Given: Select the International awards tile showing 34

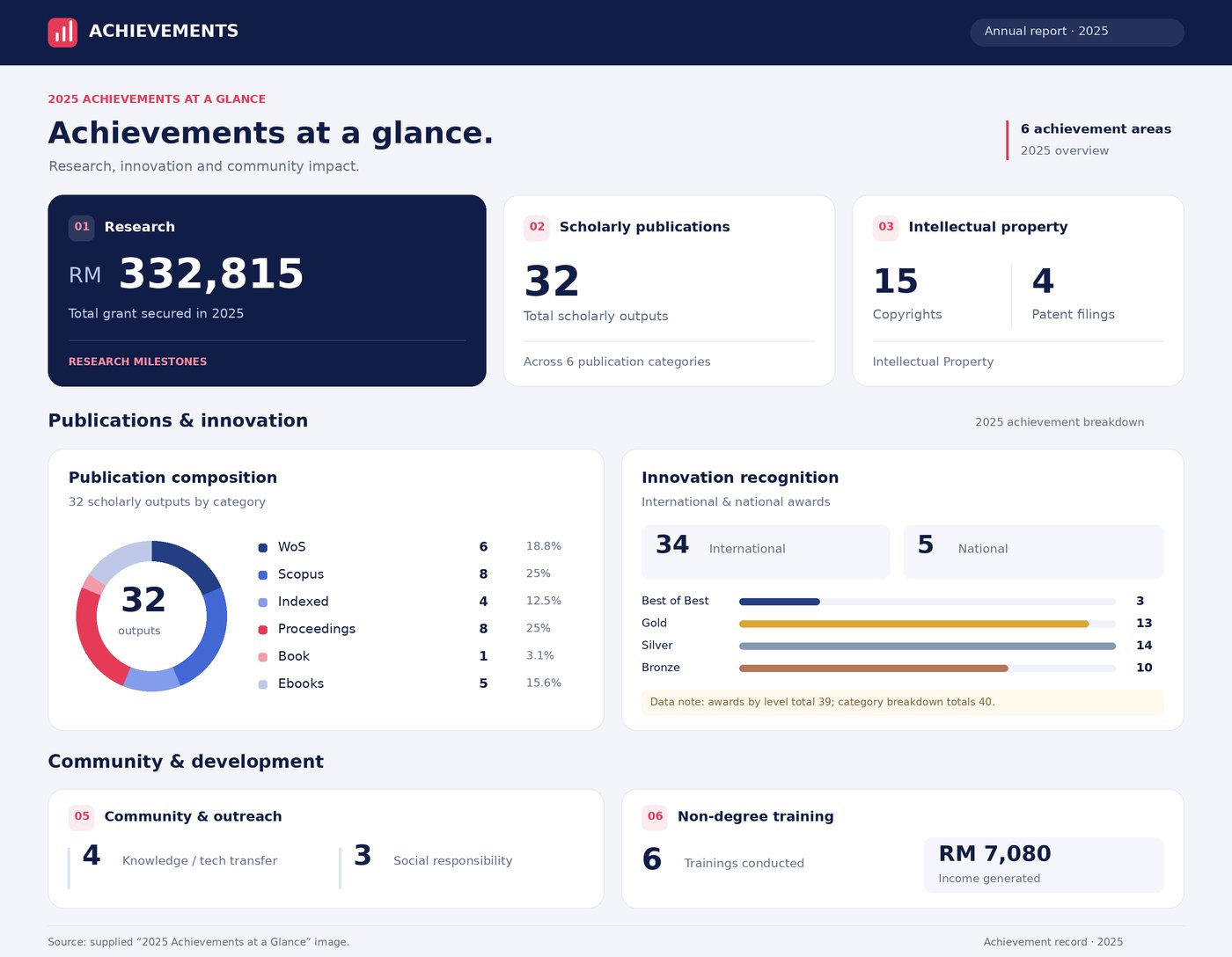Looking at the screenshot, I should tap(766, 552).
